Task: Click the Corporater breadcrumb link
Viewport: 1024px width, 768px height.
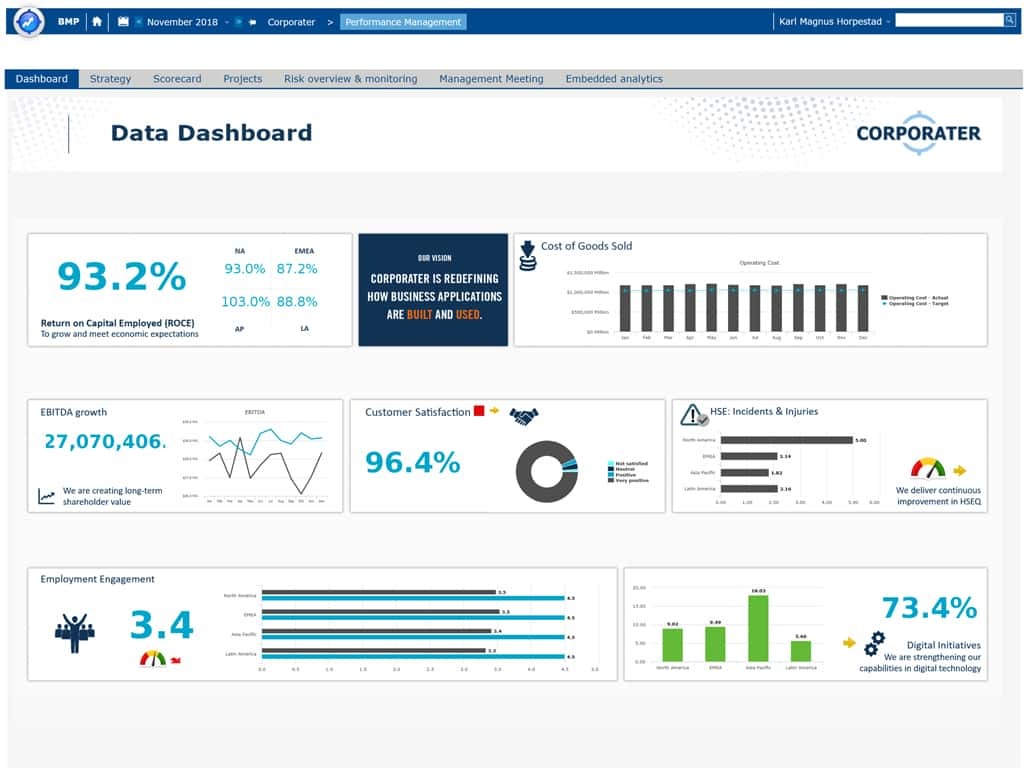Action: pos(291,22)
